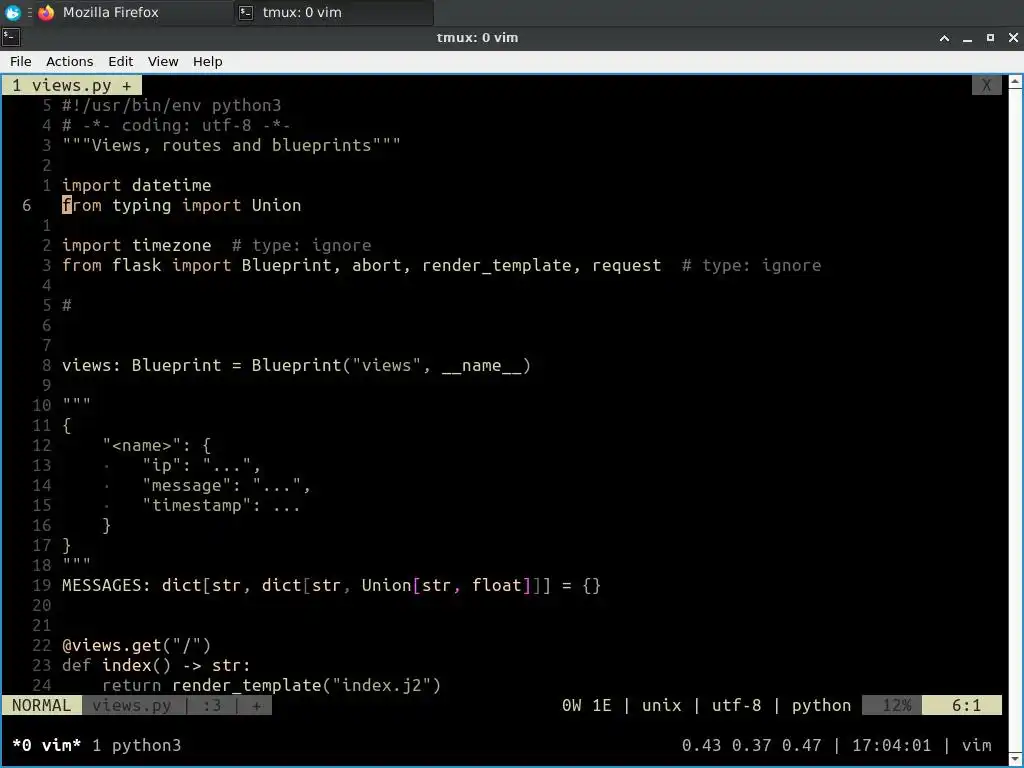Click terminal icon of tmux taskbar entry
The image size is (1024, 768).
(x=246, y=12)
